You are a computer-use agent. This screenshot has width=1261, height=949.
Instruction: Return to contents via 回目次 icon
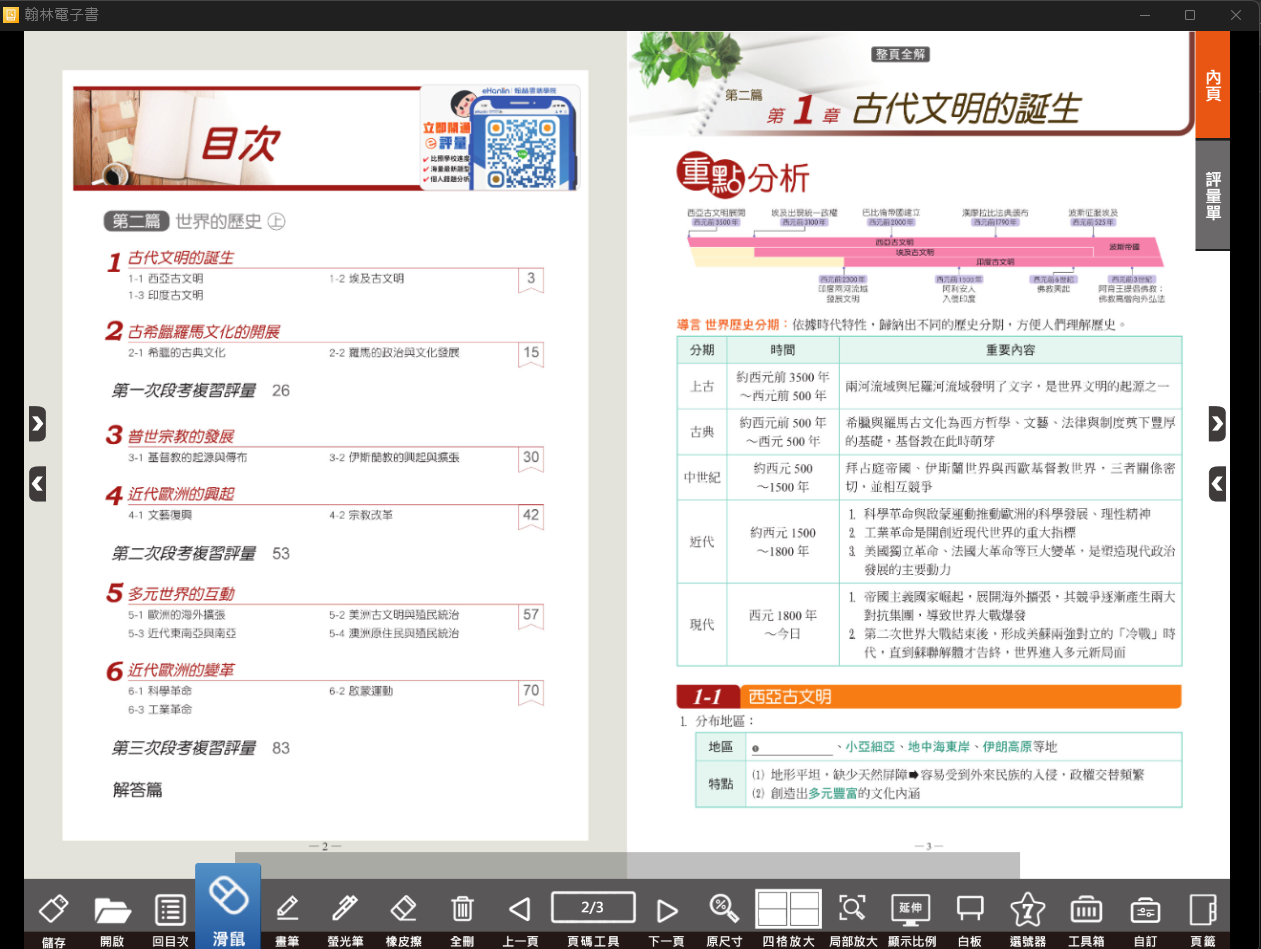pyautogui.click(x=170, y=910)
